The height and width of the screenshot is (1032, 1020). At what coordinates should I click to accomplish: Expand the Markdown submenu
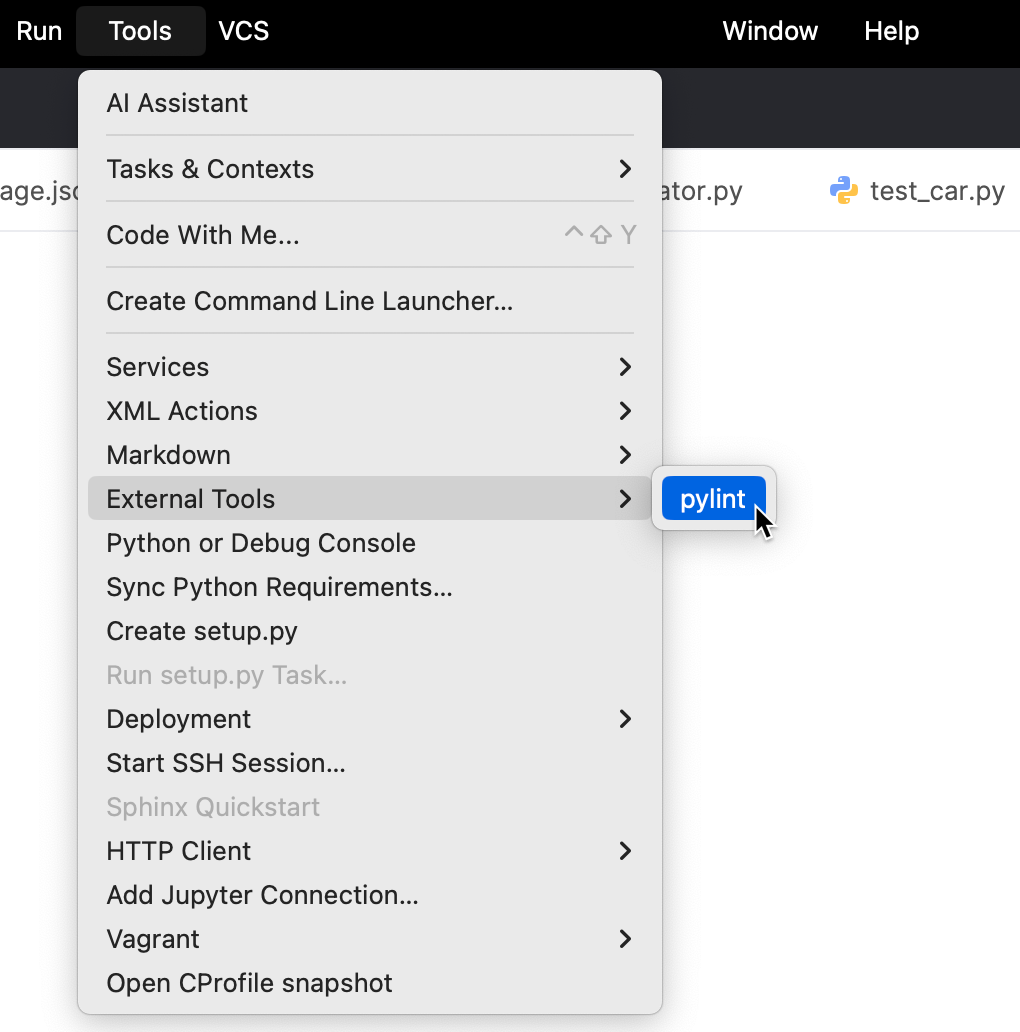(168, 455)
